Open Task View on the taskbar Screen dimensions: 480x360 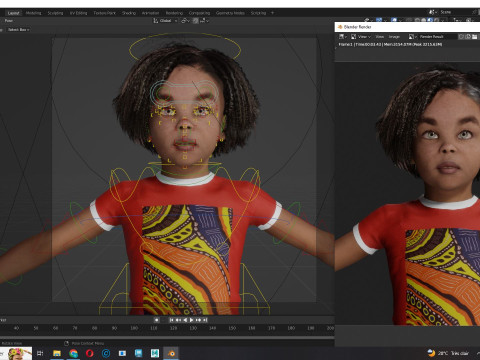click(40, 353)
